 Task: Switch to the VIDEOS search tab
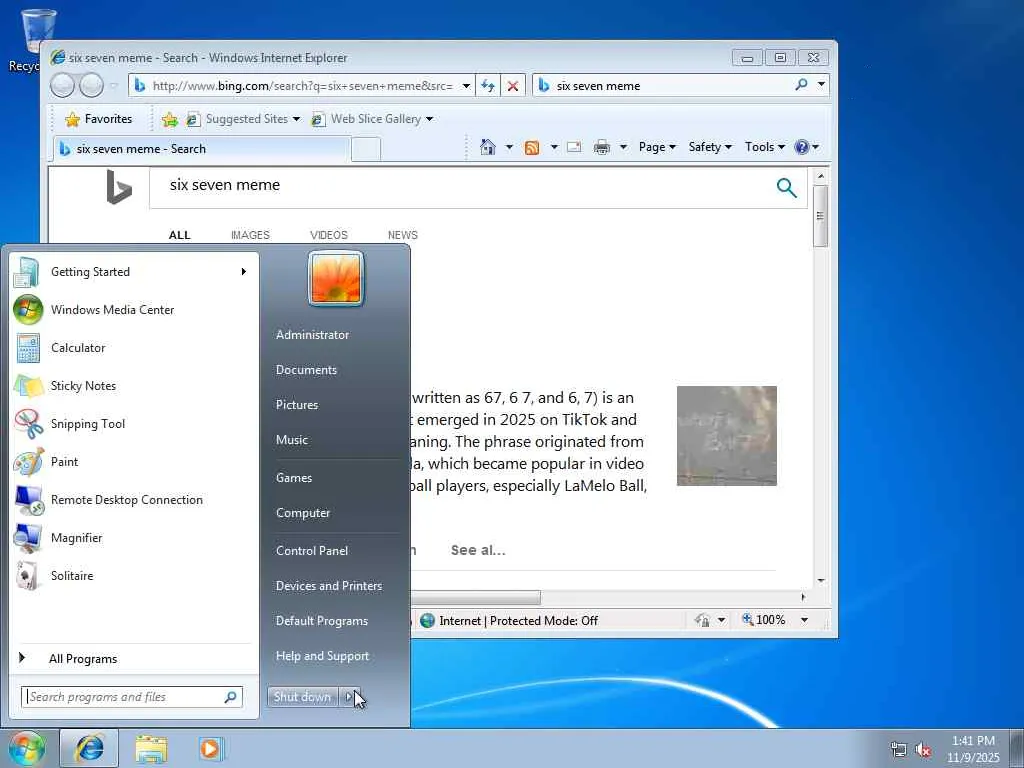[x=328, y=235]
